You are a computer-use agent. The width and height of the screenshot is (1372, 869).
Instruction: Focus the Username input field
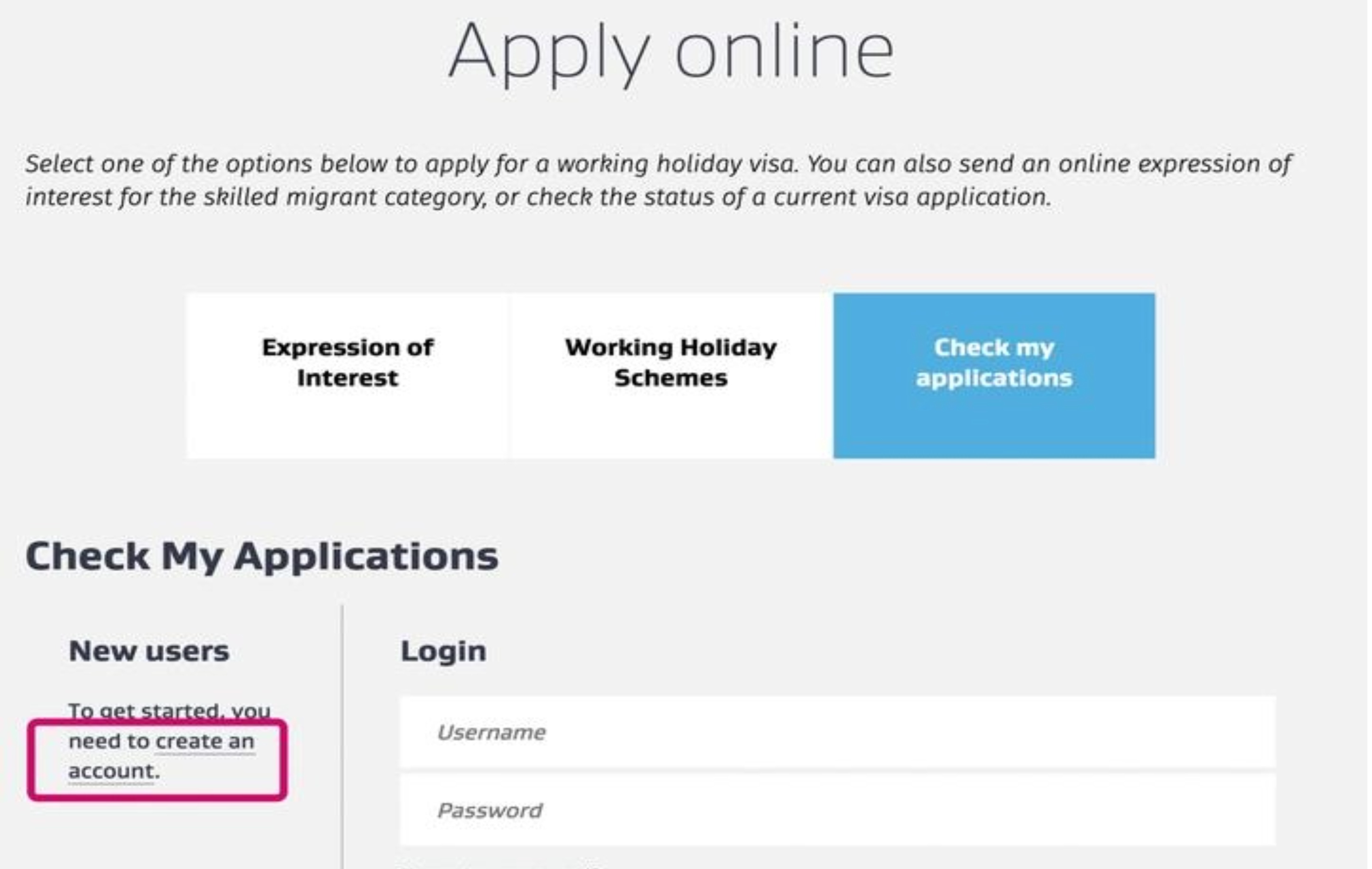coord(838,732)
